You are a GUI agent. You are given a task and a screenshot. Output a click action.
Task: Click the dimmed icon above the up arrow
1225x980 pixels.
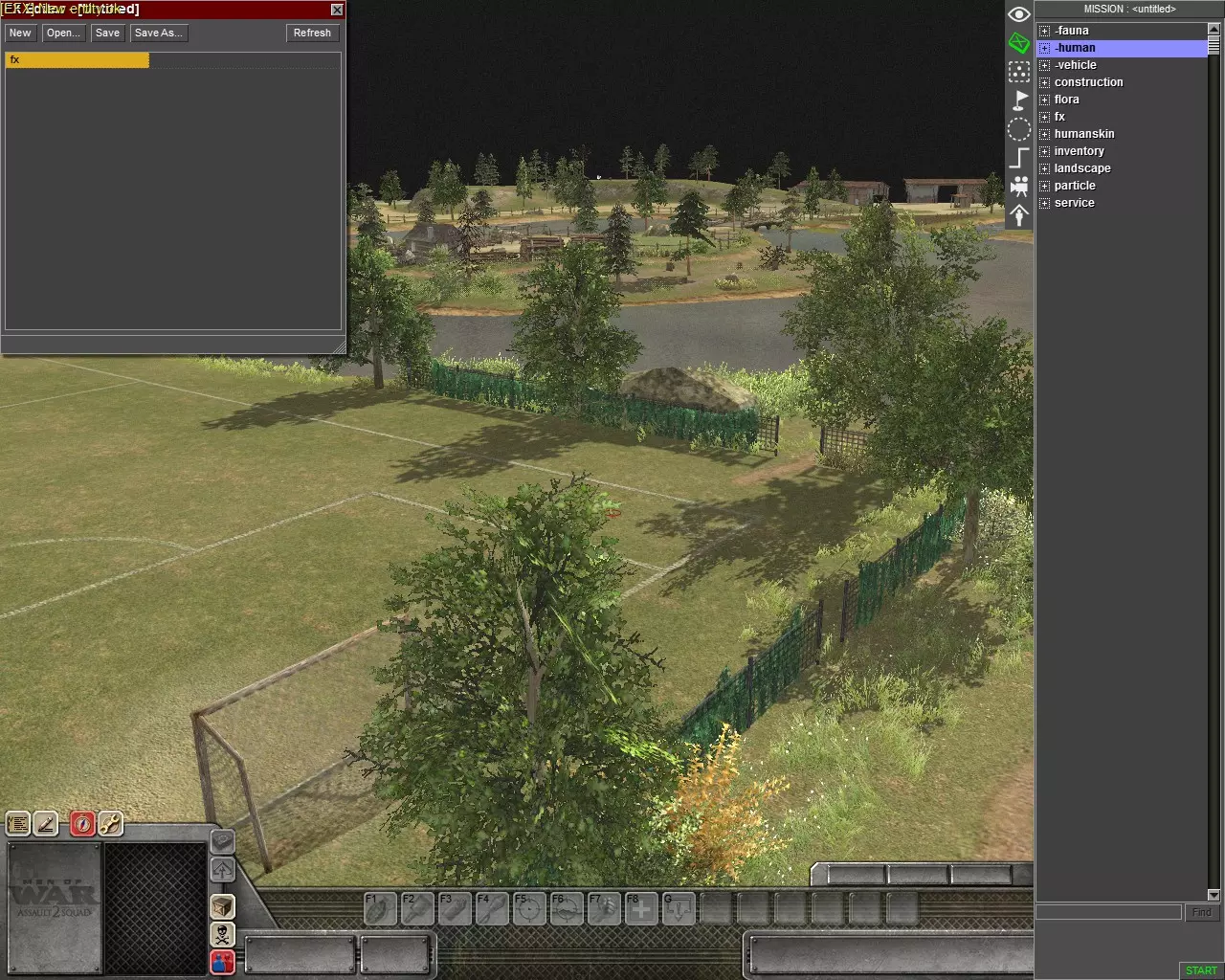click(223, 842)
